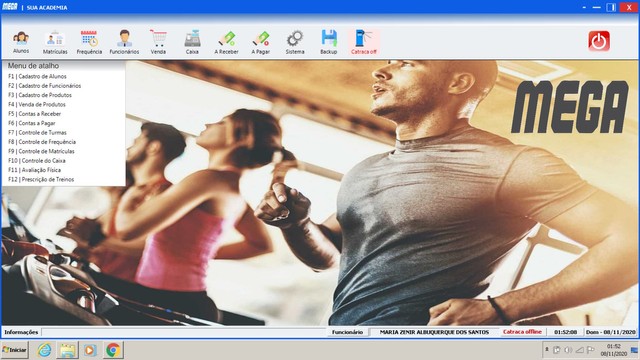Open the Alunos module icon
Viewport: 640px width, 360px height.
(21, 42)
